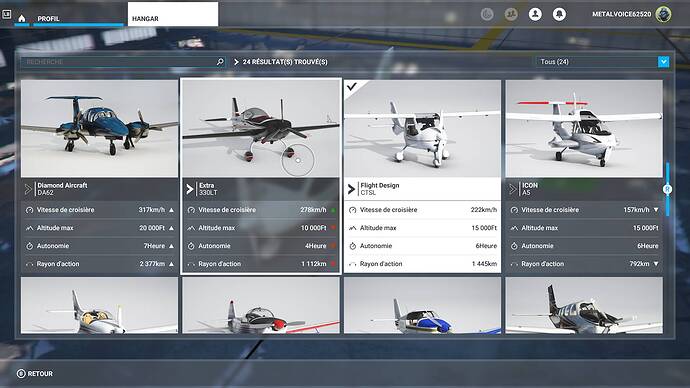Click the Extra 330LT title
The width and height of the screenshot is (690, 388).
click(208, 189)
